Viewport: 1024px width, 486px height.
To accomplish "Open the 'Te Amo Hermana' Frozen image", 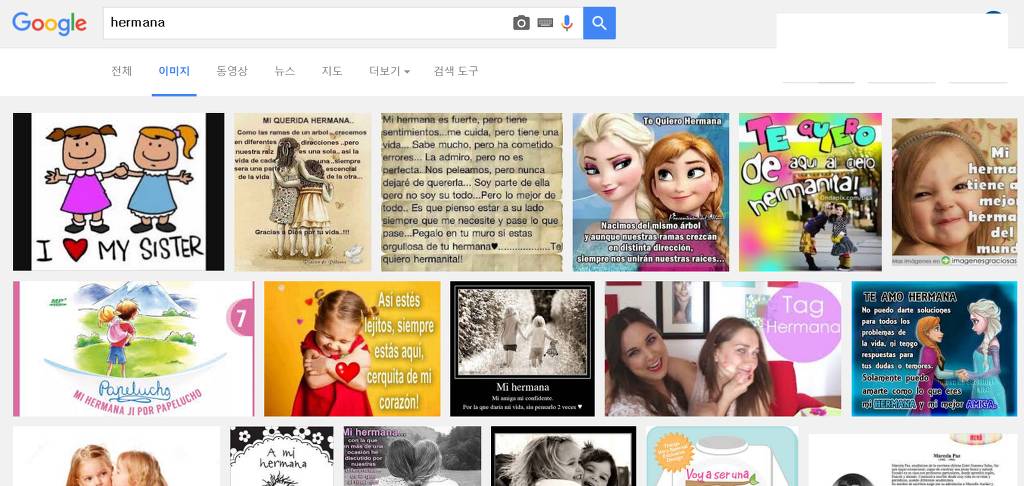I will 934,348.
